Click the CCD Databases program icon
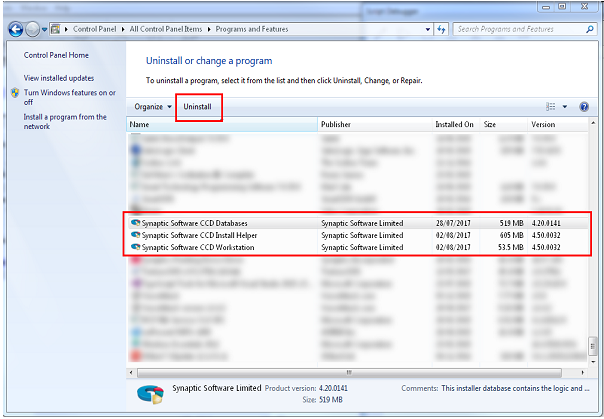 point(136,223)
